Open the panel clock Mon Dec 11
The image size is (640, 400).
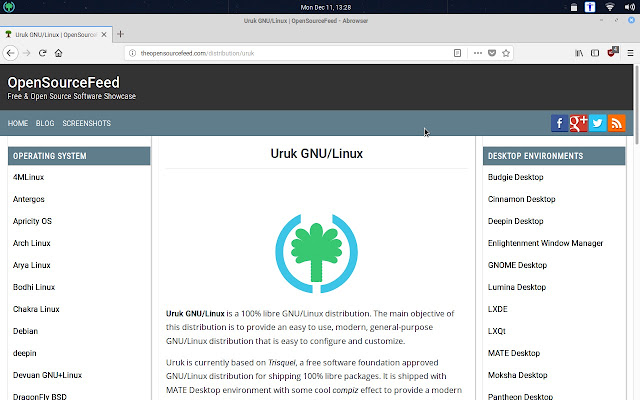click(326, 7)
